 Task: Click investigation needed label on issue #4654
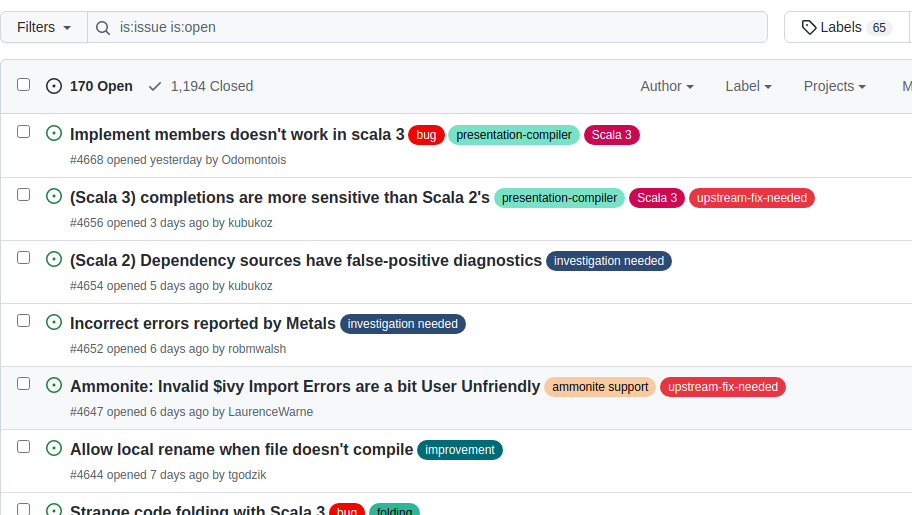[609, 261]
